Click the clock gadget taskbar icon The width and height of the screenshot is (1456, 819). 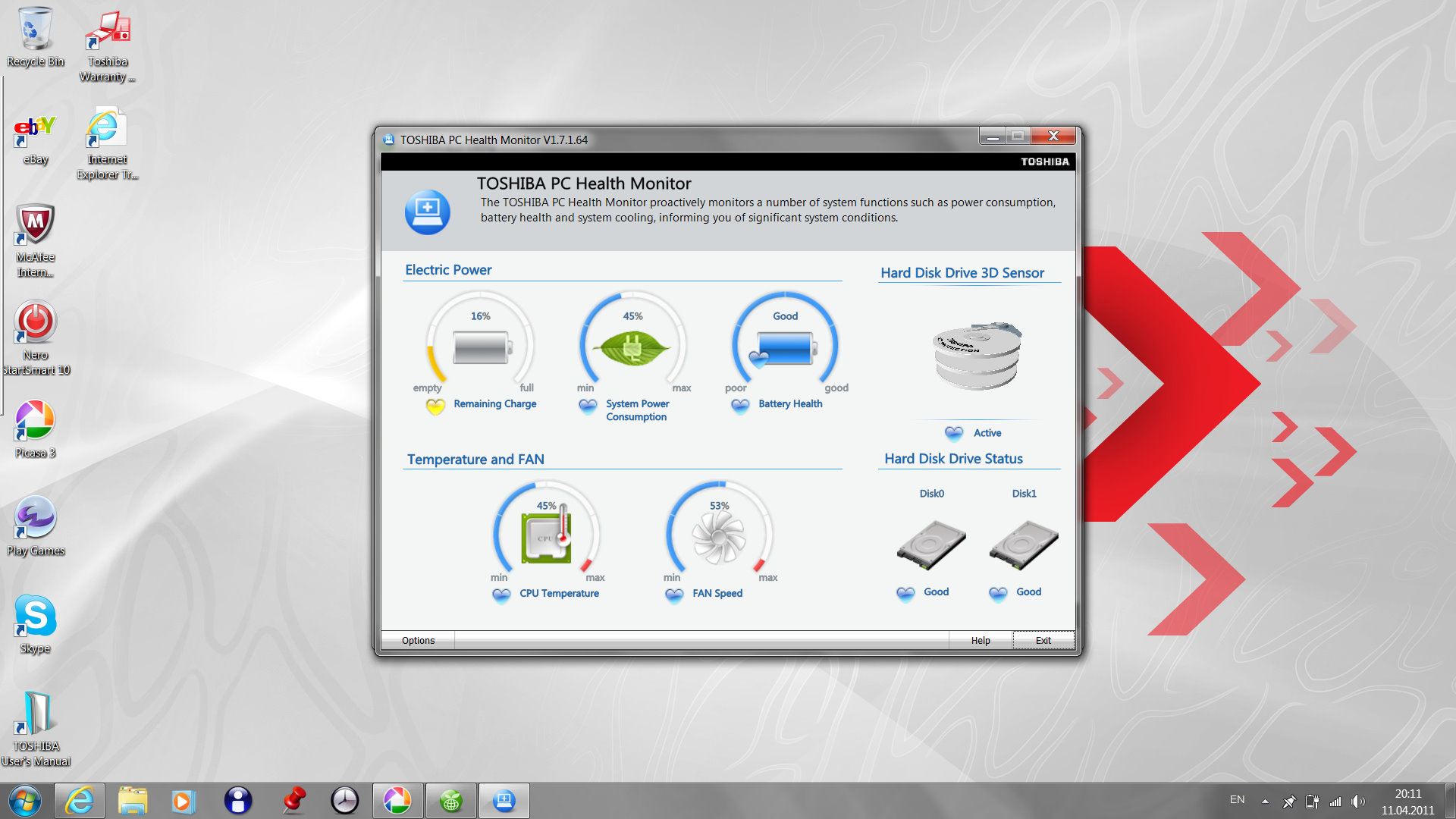(344, 801)
